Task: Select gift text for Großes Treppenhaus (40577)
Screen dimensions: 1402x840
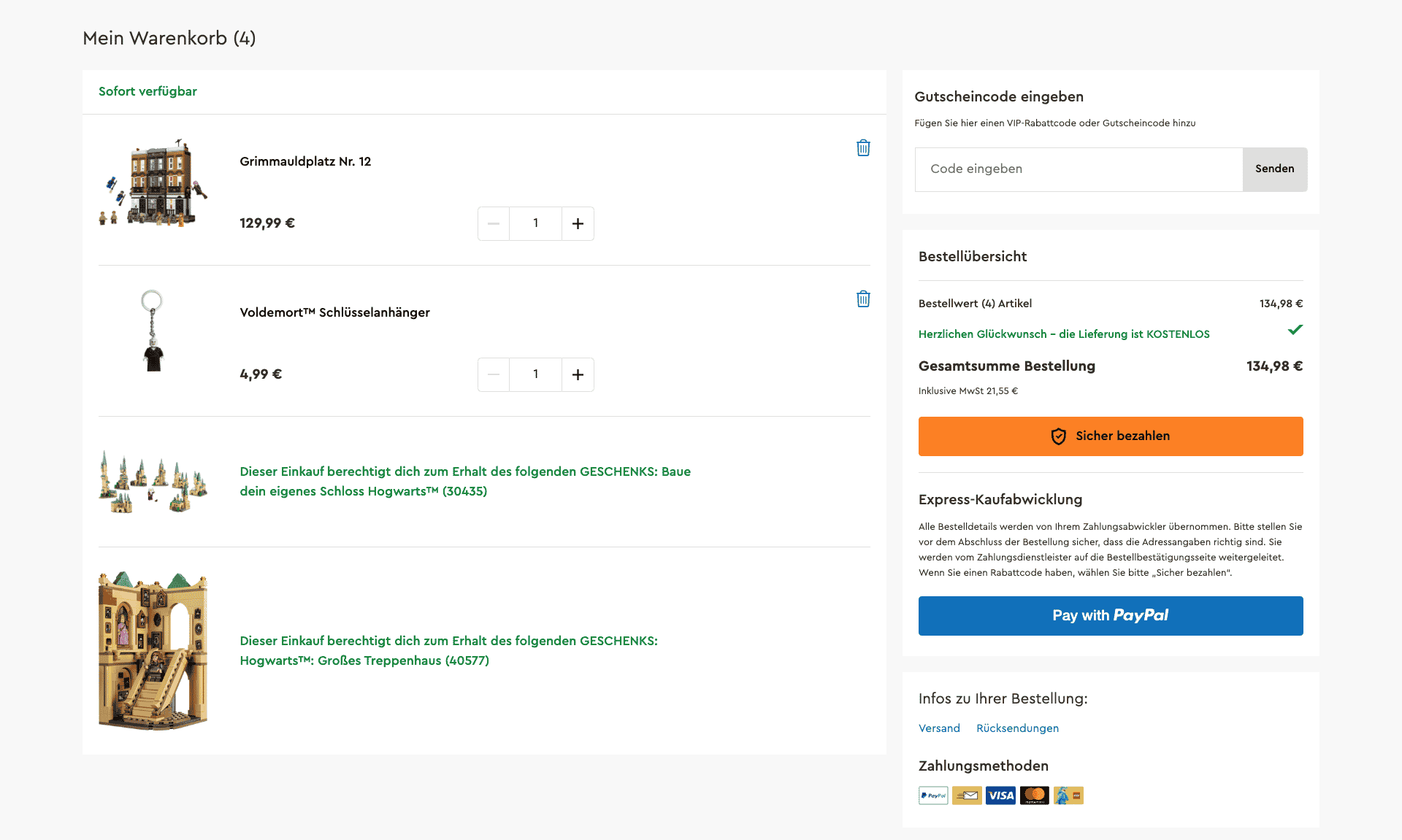Action: (448, 650)
